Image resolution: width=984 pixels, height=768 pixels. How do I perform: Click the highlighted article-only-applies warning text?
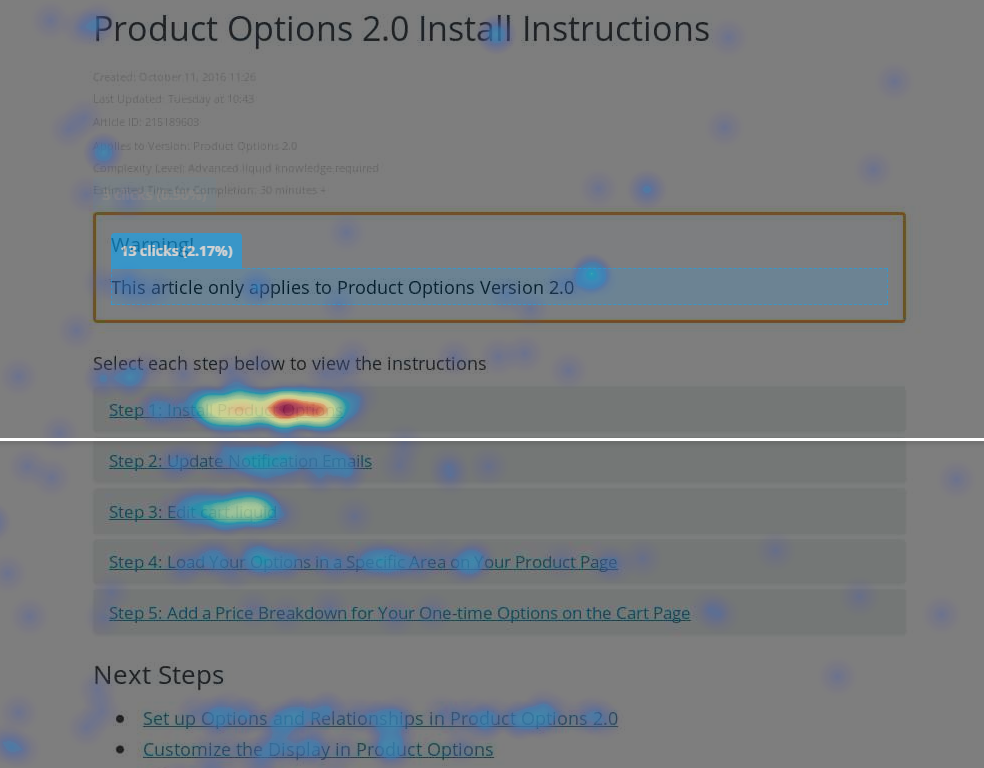pos(342,288)
